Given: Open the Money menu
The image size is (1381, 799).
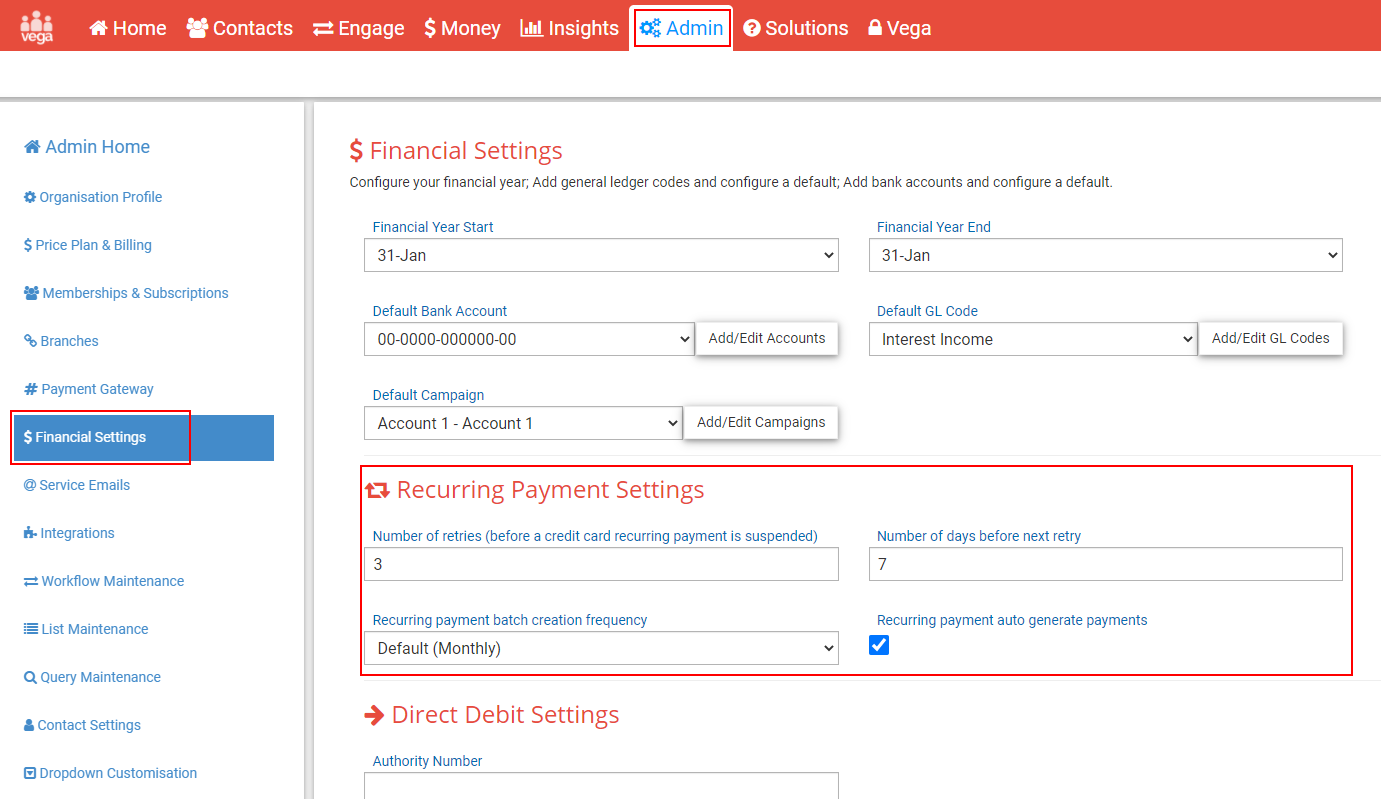Looking at the screenshot, I should [462, 28].
